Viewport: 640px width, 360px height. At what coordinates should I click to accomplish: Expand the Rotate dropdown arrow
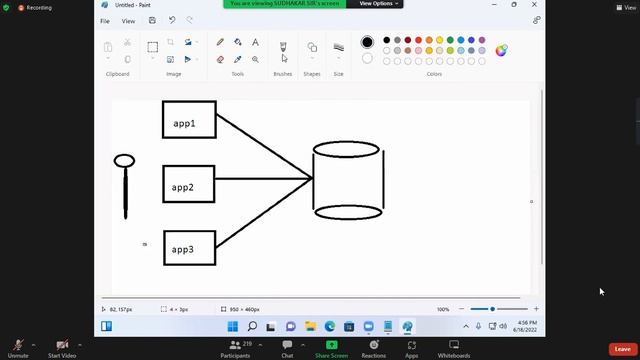tap(197, 42)
